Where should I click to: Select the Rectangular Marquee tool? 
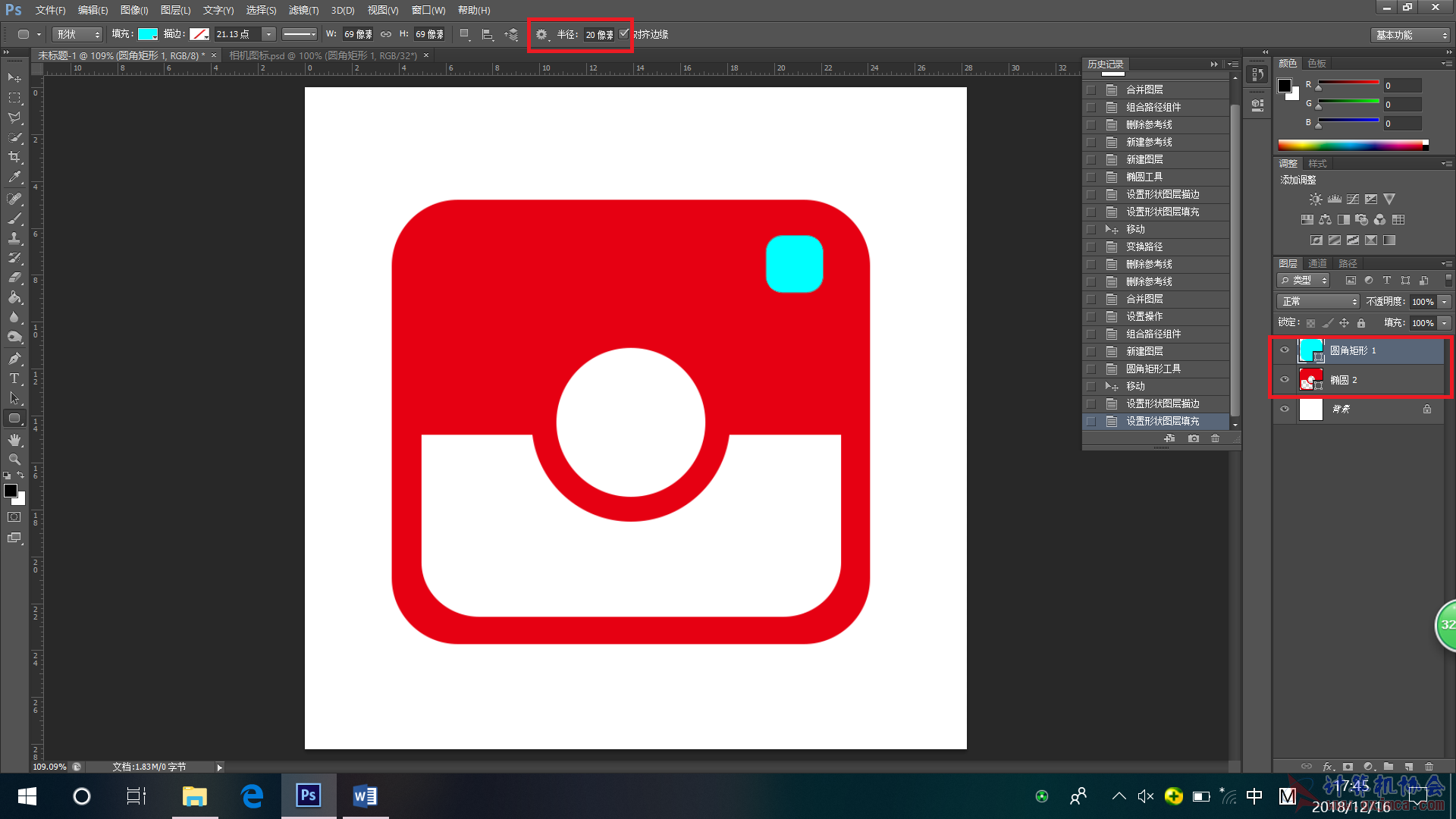(14, 98)
